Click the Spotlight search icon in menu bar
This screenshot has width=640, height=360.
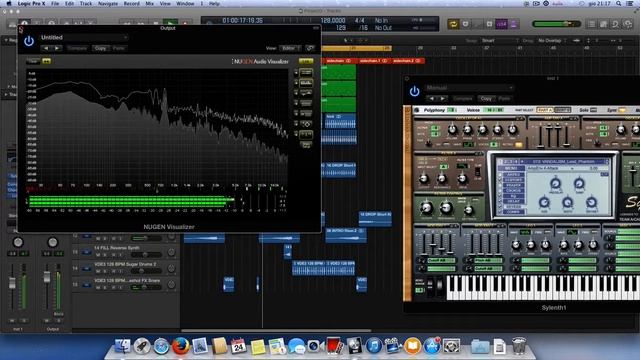tap(619, 3)
